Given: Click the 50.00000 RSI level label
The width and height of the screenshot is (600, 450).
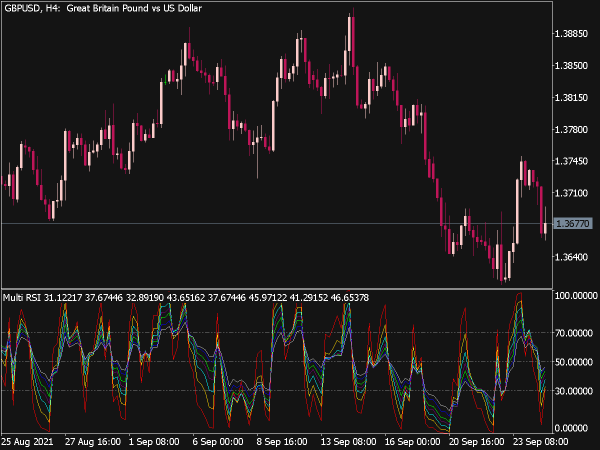Looking at the screenshot, I should pos(574,362).
